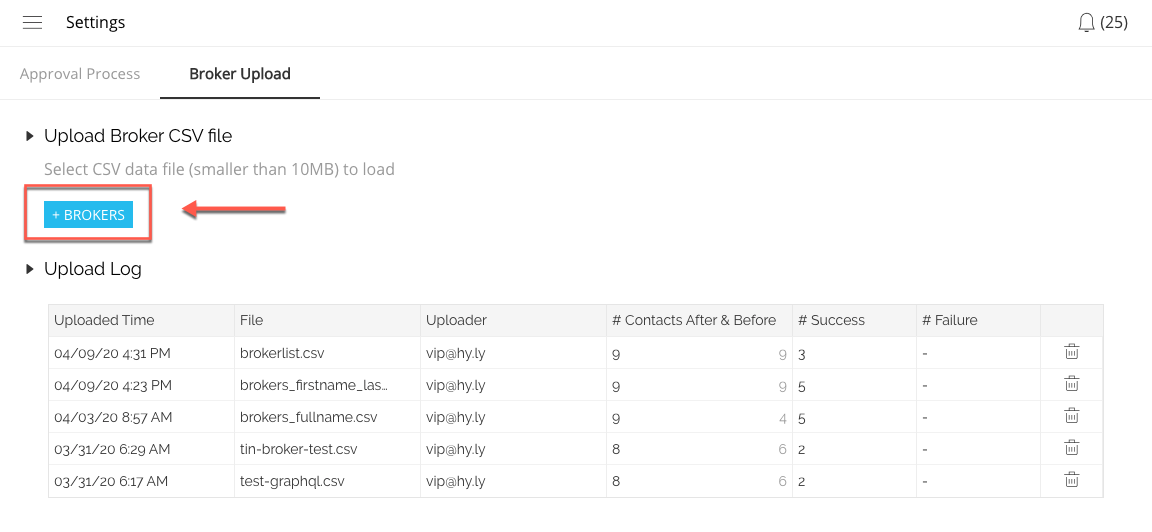
Task: Trash the test-graphql.csv upload record
Action: [1071, 480]
